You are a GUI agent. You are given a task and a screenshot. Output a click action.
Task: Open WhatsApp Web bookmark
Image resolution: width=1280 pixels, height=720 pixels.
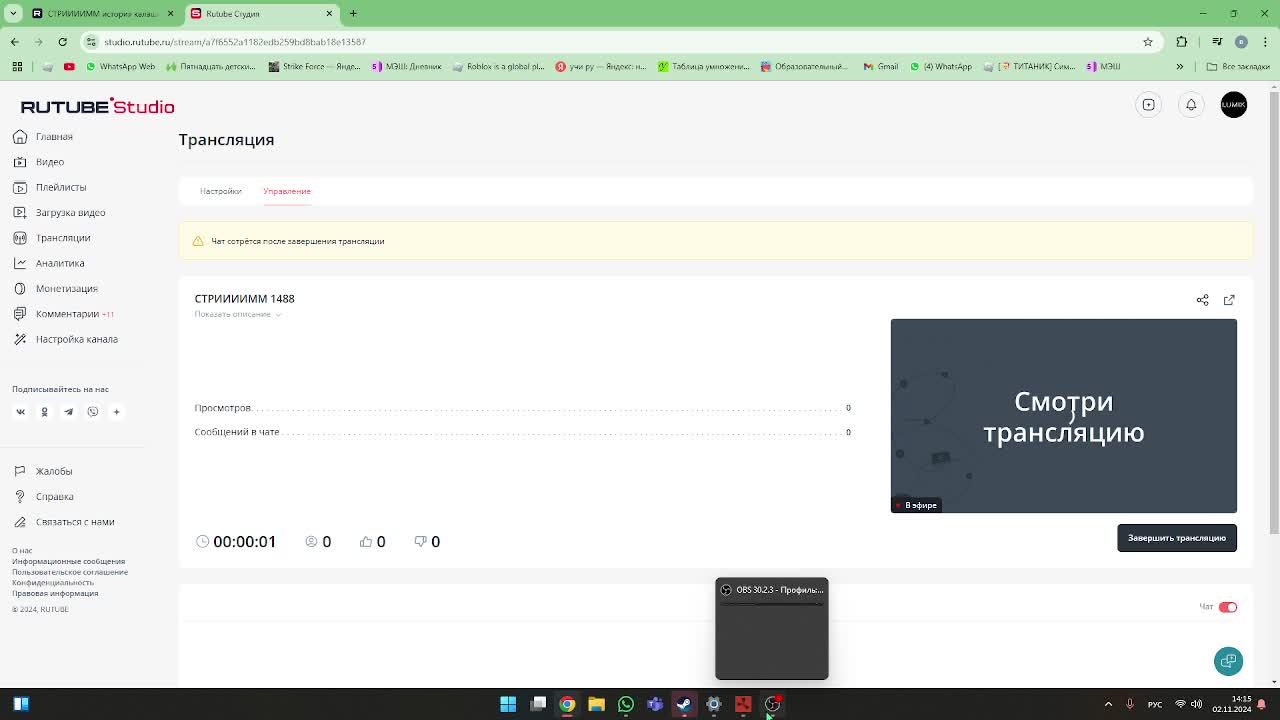120,67
